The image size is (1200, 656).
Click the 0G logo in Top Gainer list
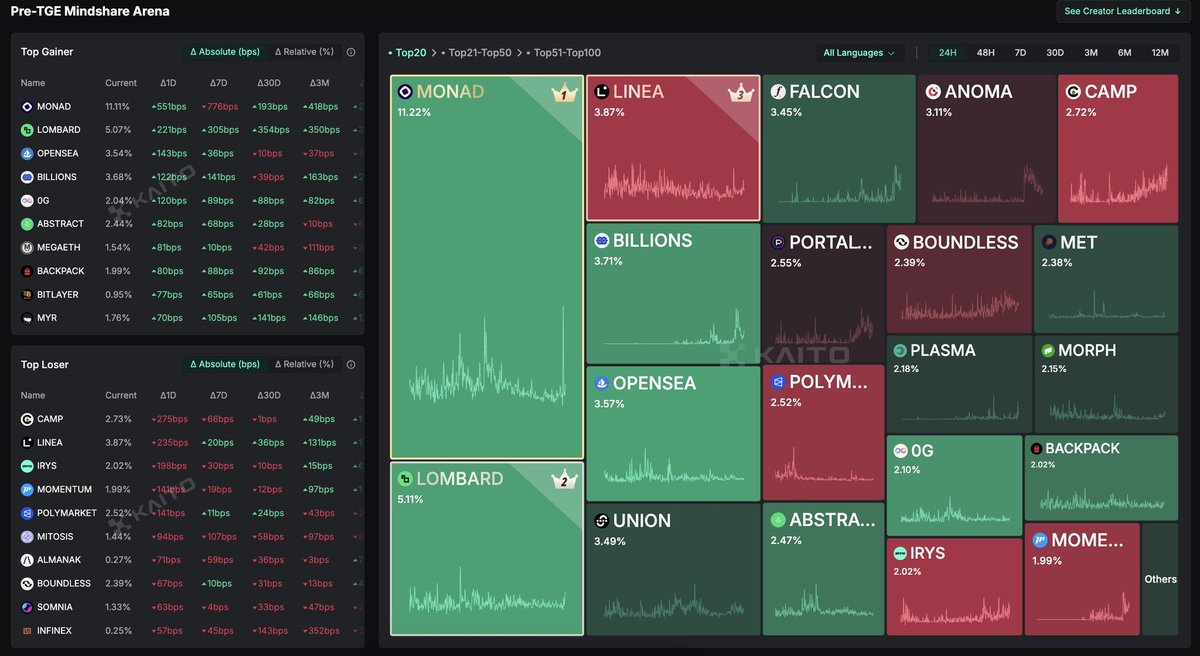[x=27, y=201]
